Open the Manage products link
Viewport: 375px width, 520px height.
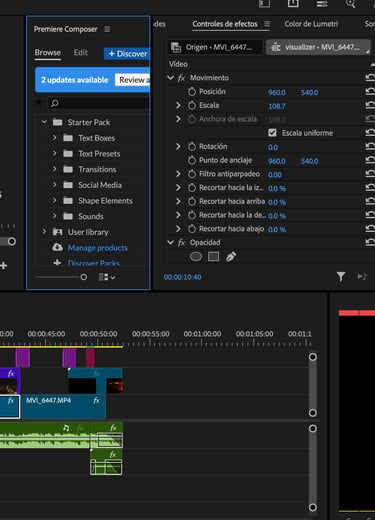98,248
